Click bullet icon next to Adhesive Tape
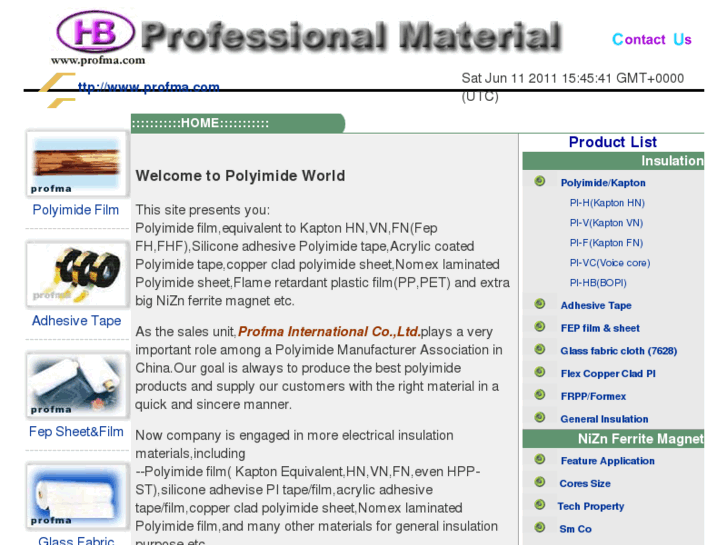The height and width of the screenshot is (545, 727). (540, 304)
